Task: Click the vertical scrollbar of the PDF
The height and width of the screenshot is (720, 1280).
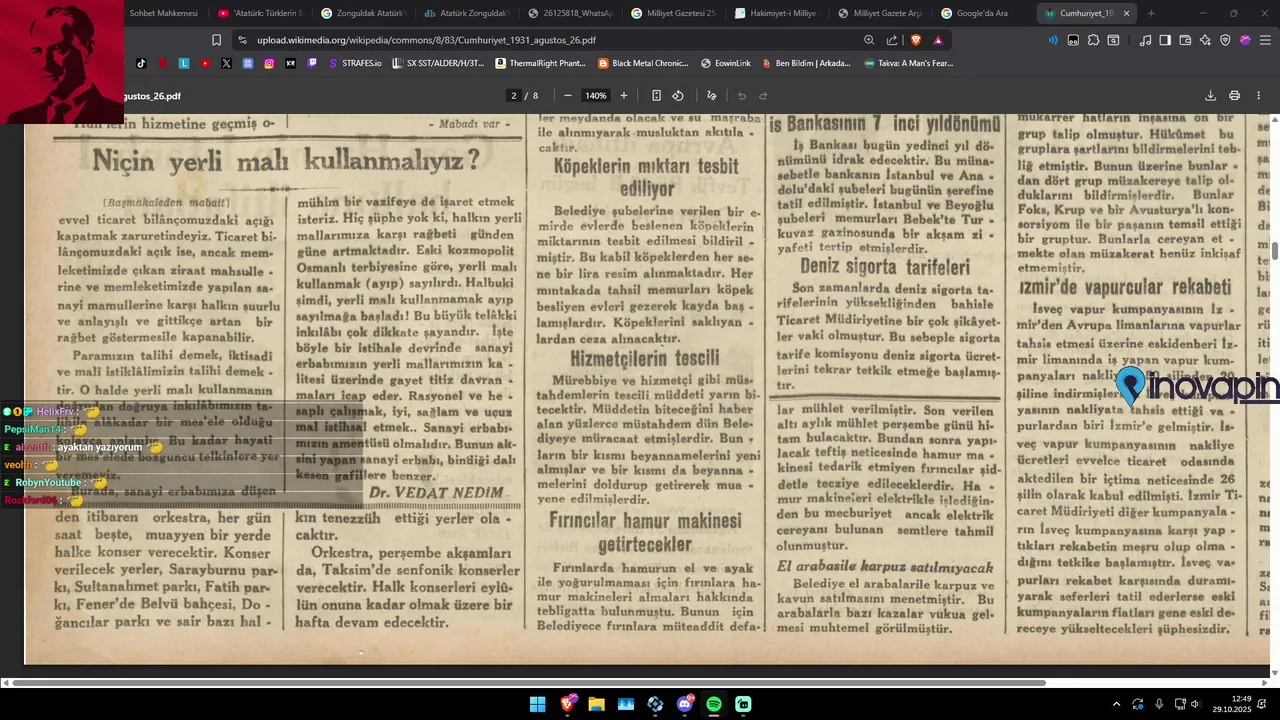Action: tap(1275, 251)
